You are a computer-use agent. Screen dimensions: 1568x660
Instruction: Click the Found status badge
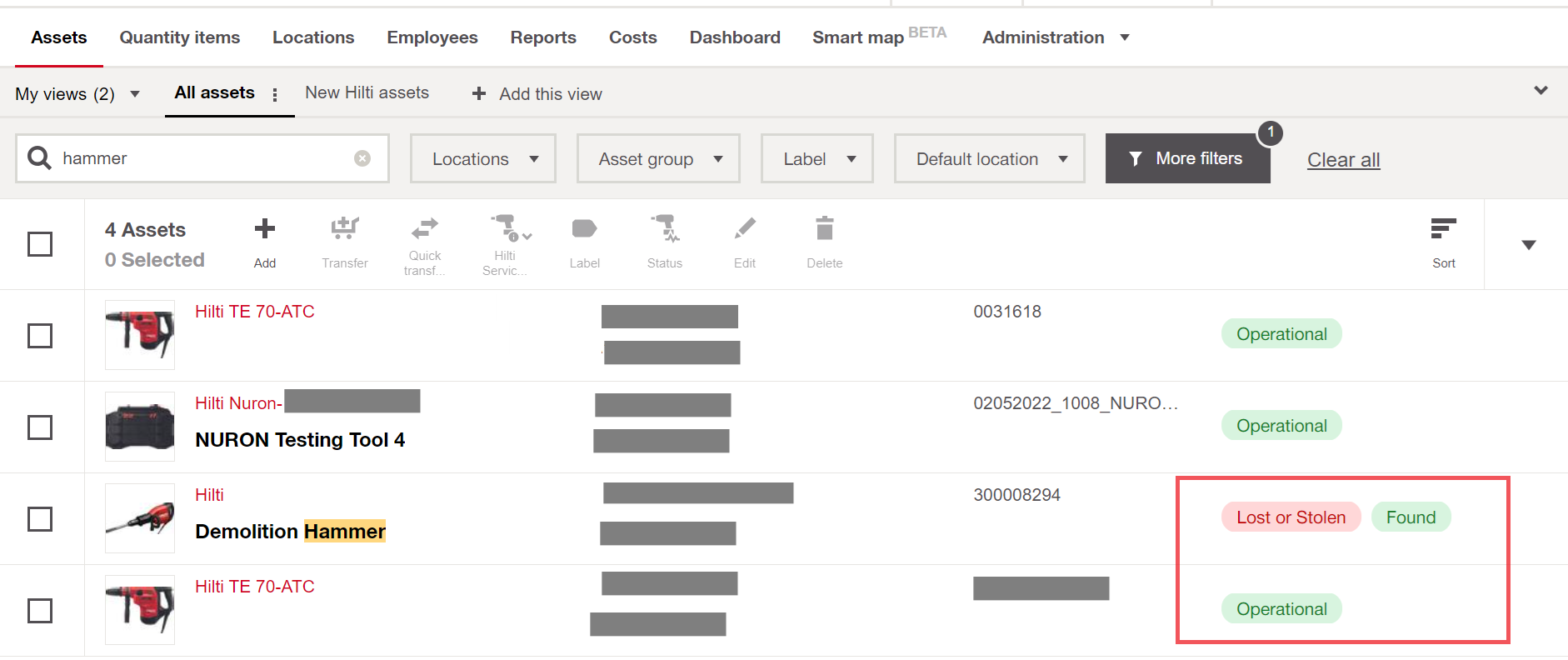coord(1411,517)
